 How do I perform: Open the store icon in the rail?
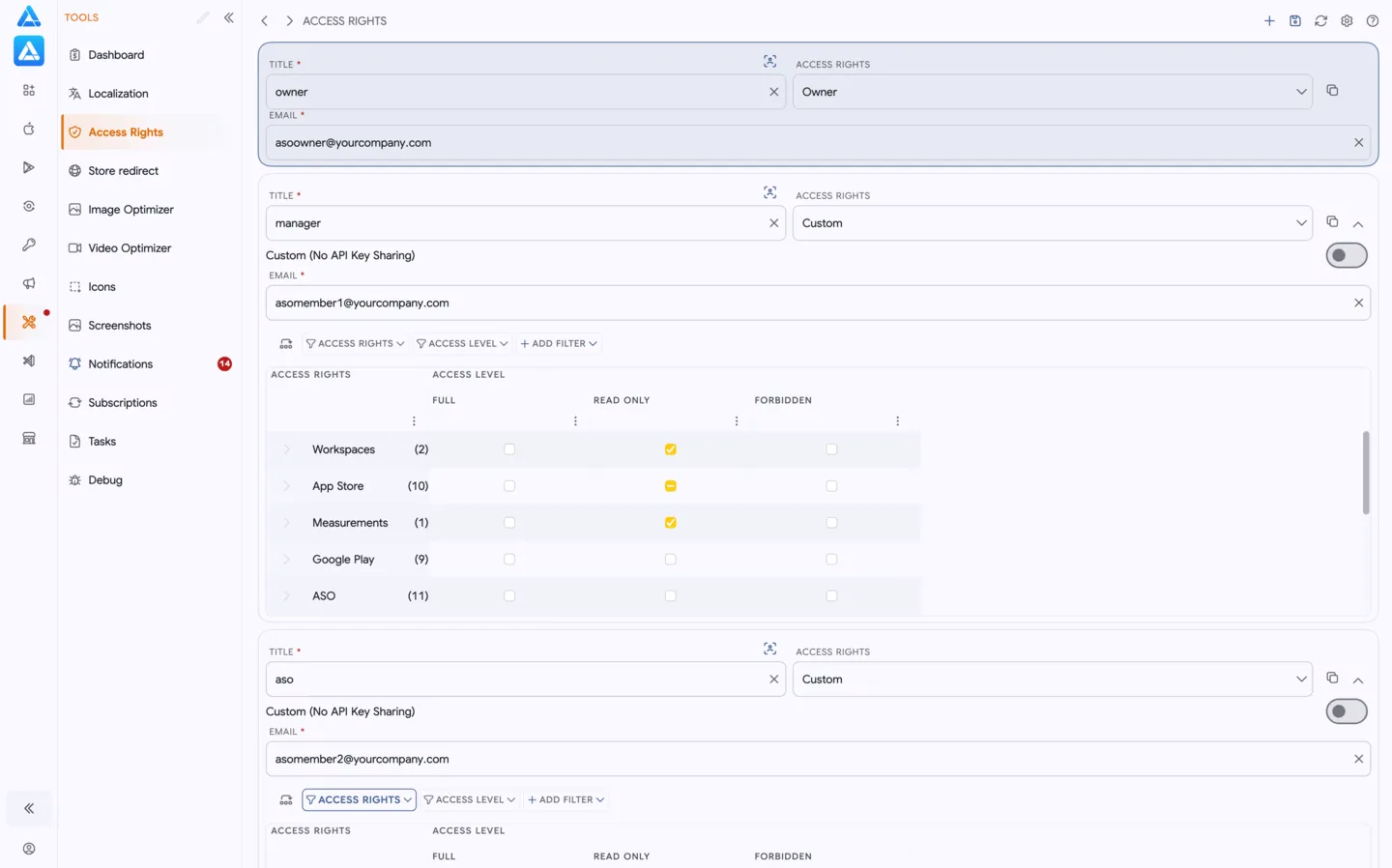[29, 438]
